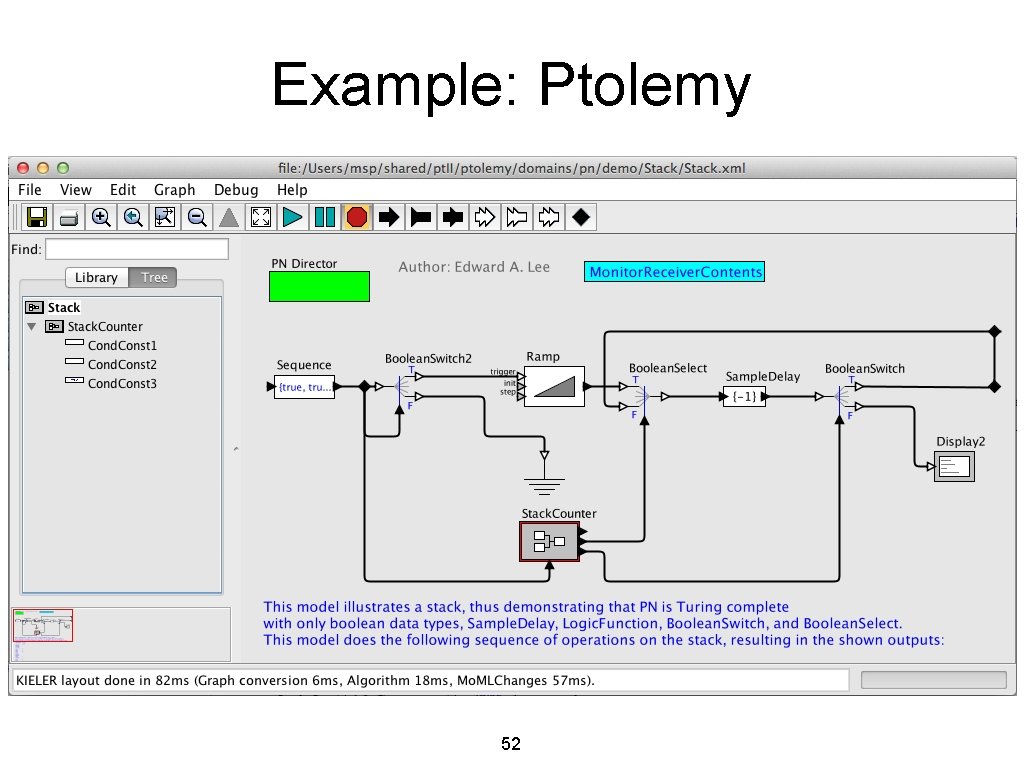
Task: Open the Graph menu
Action: (x=174, y=190)
